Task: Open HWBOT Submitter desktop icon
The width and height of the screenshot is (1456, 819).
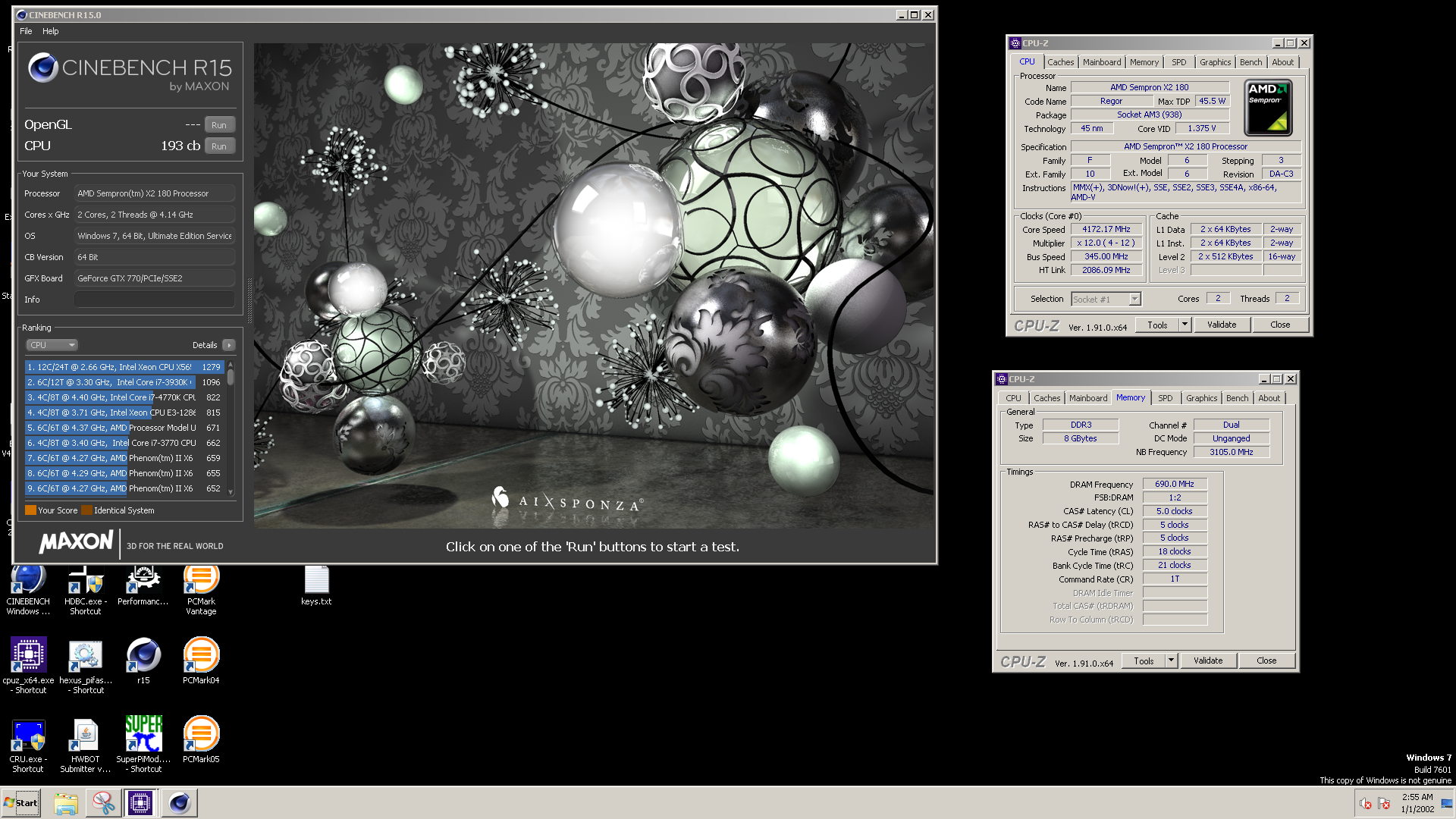Action: [x=85, y=745]
